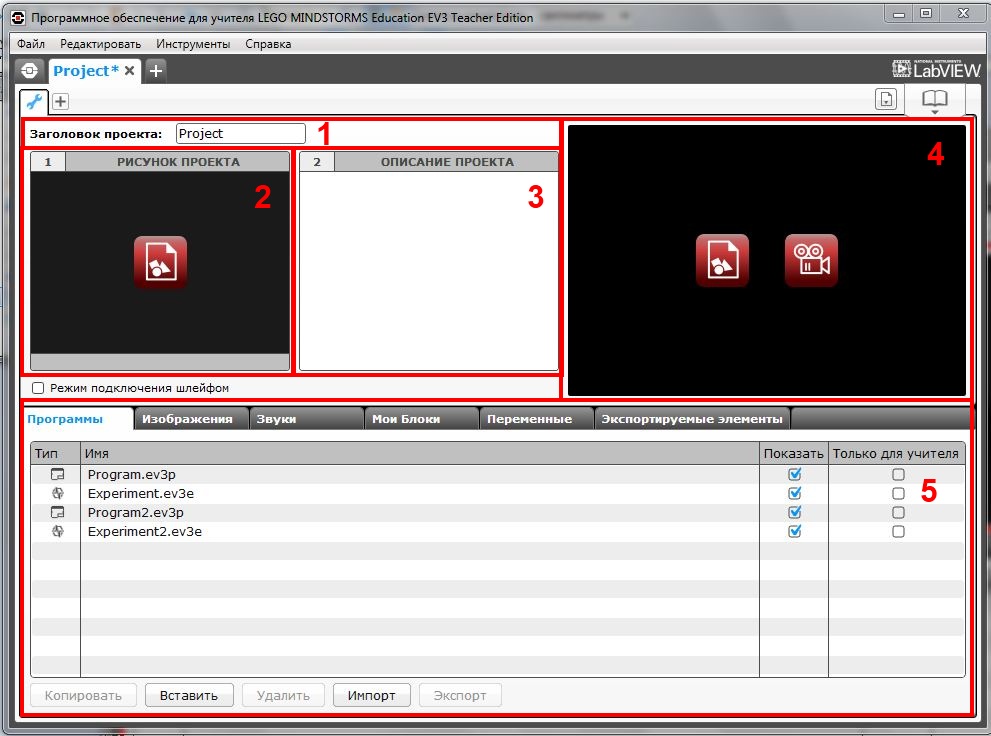Screen dimensions: 991x736
Task: Click the Program2.ev3p type icon
Action: (58, 512)
